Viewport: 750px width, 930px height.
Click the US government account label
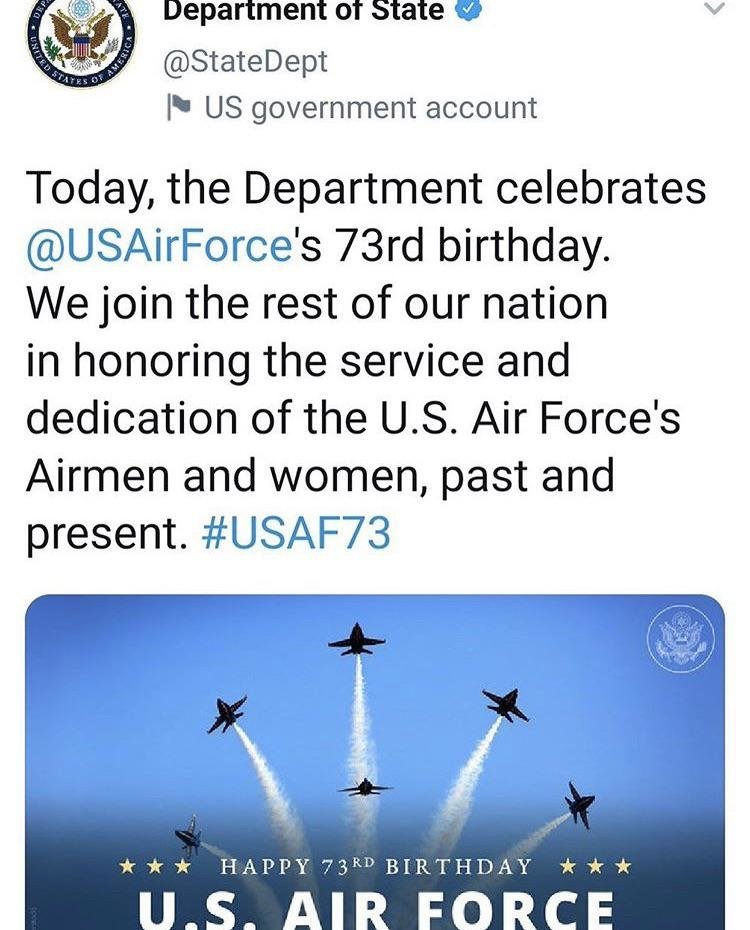[371, 108]
